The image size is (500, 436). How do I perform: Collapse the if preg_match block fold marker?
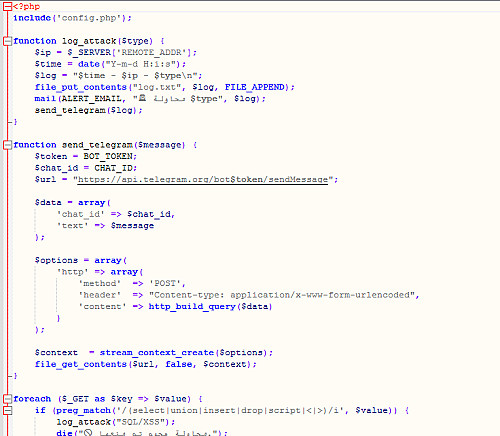point(7,410)
